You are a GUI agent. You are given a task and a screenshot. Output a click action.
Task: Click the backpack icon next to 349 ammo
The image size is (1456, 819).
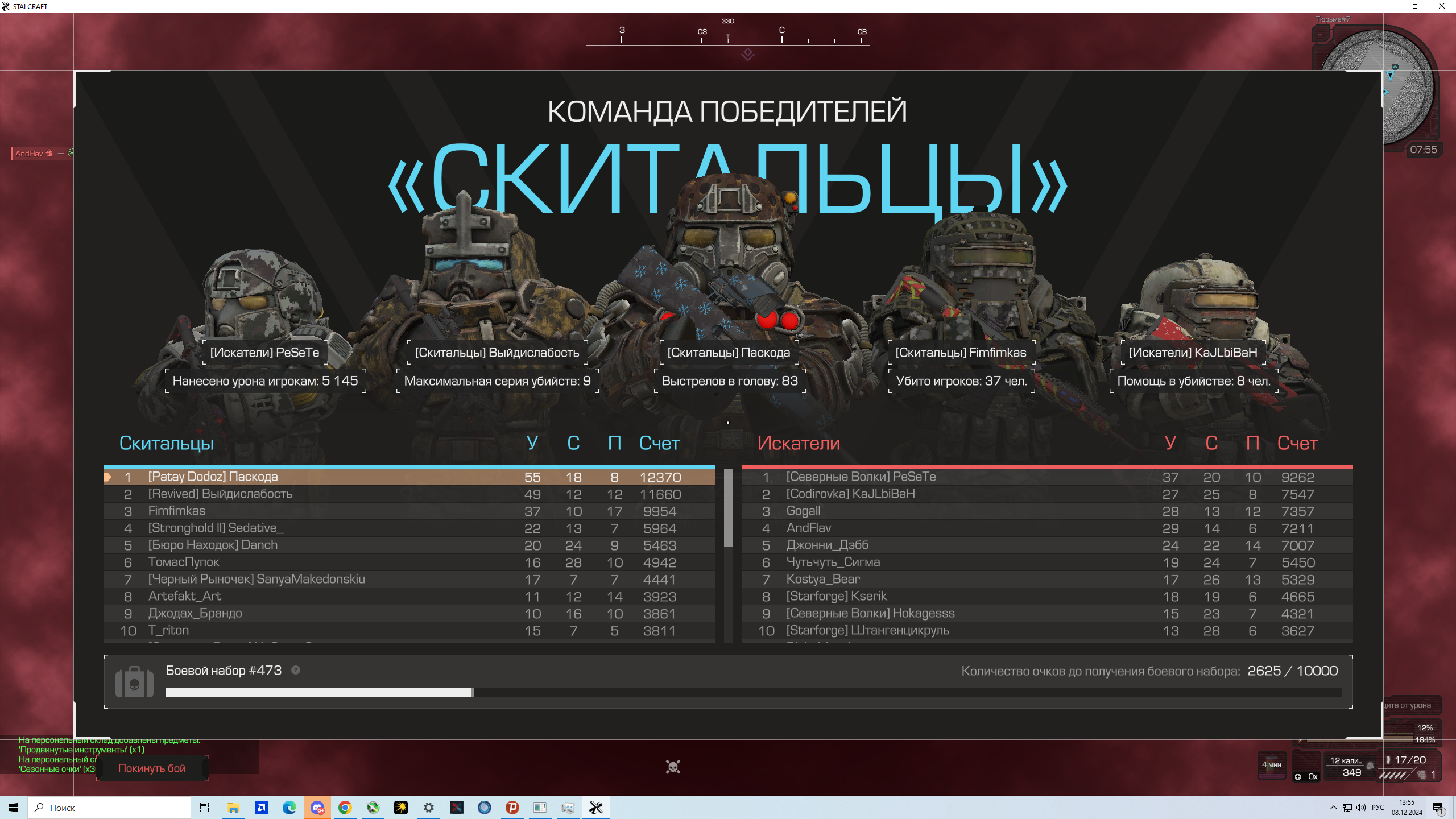pos(1370,765)
